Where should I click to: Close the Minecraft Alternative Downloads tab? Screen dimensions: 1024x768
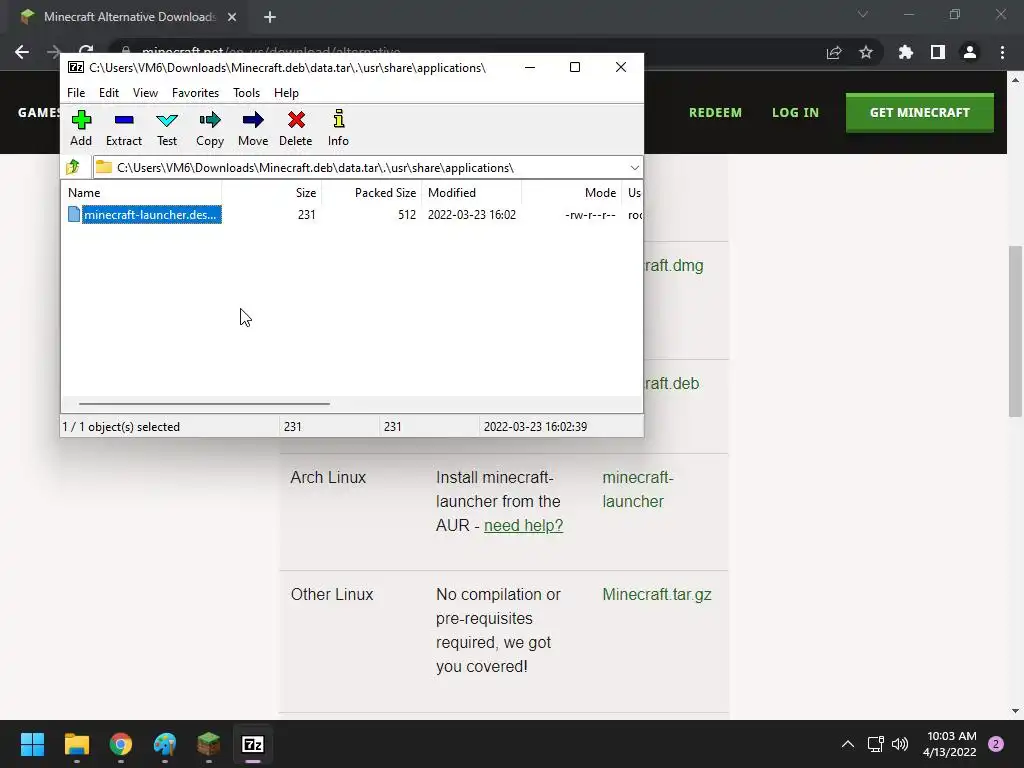pyautogui.click(x=232, y=17)
